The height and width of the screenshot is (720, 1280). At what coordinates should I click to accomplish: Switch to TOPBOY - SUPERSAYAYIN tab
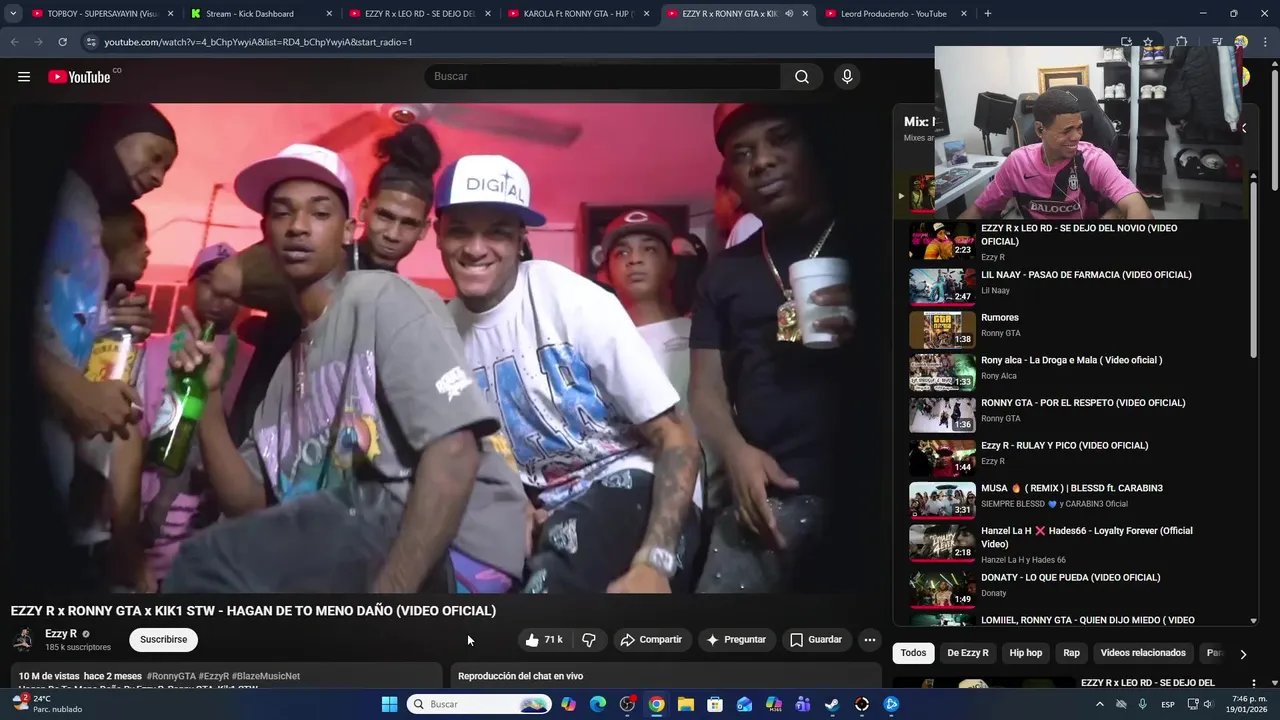pyautogui.click(x=103, y=14)
